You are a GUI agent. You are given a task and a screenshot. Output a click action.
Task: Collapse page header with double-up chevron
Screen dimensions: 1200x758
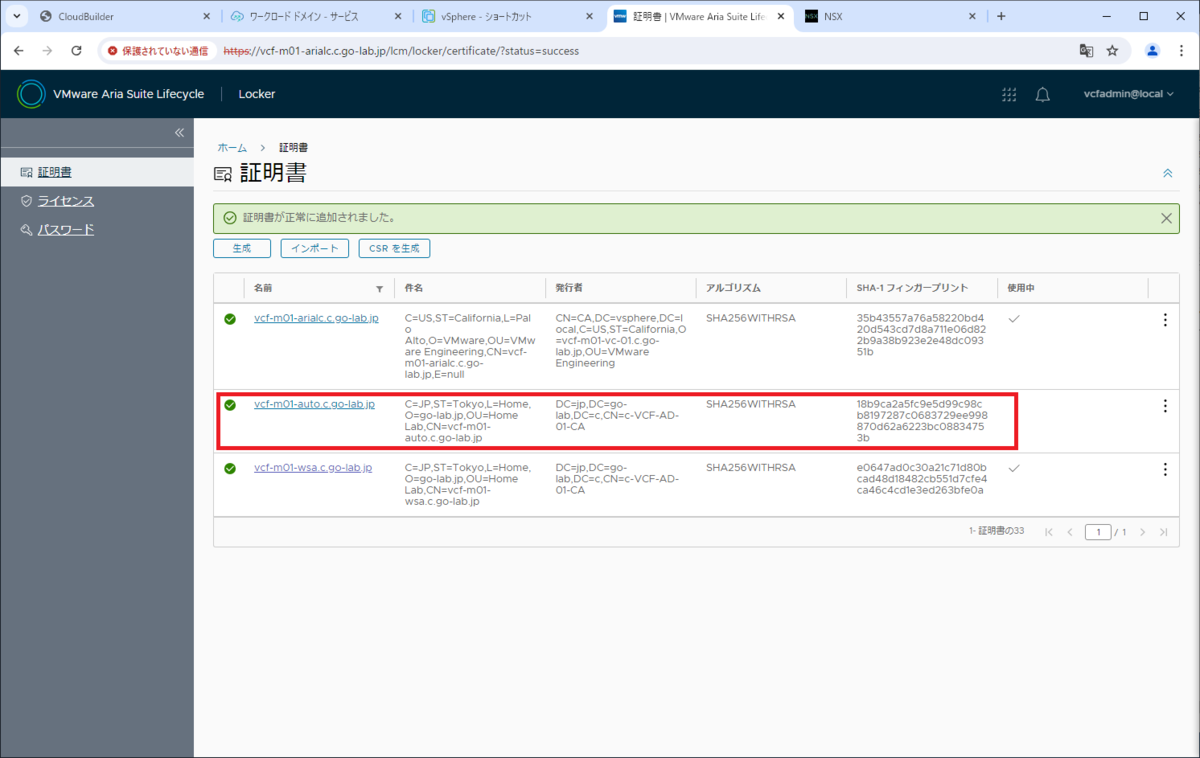(x=1167, y=173)
